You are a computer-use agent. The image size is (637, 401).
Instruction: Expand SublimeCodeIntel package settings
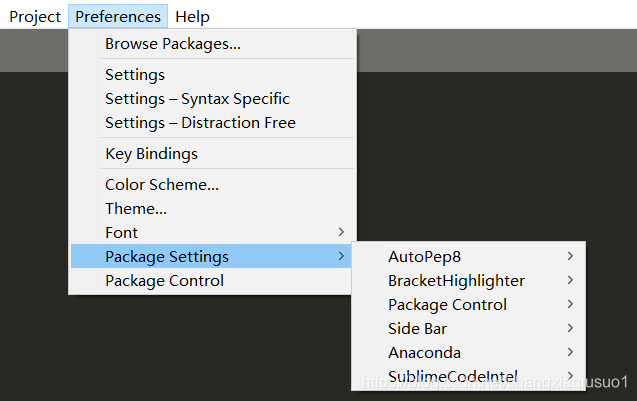coord(468,376)
